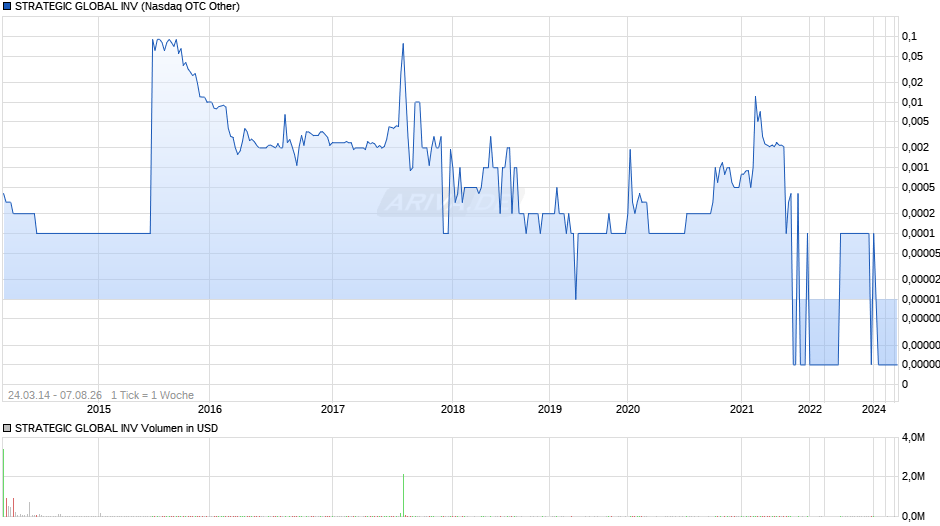
Task: Click the 0,0005 price axis label
Action: point(918,187)
